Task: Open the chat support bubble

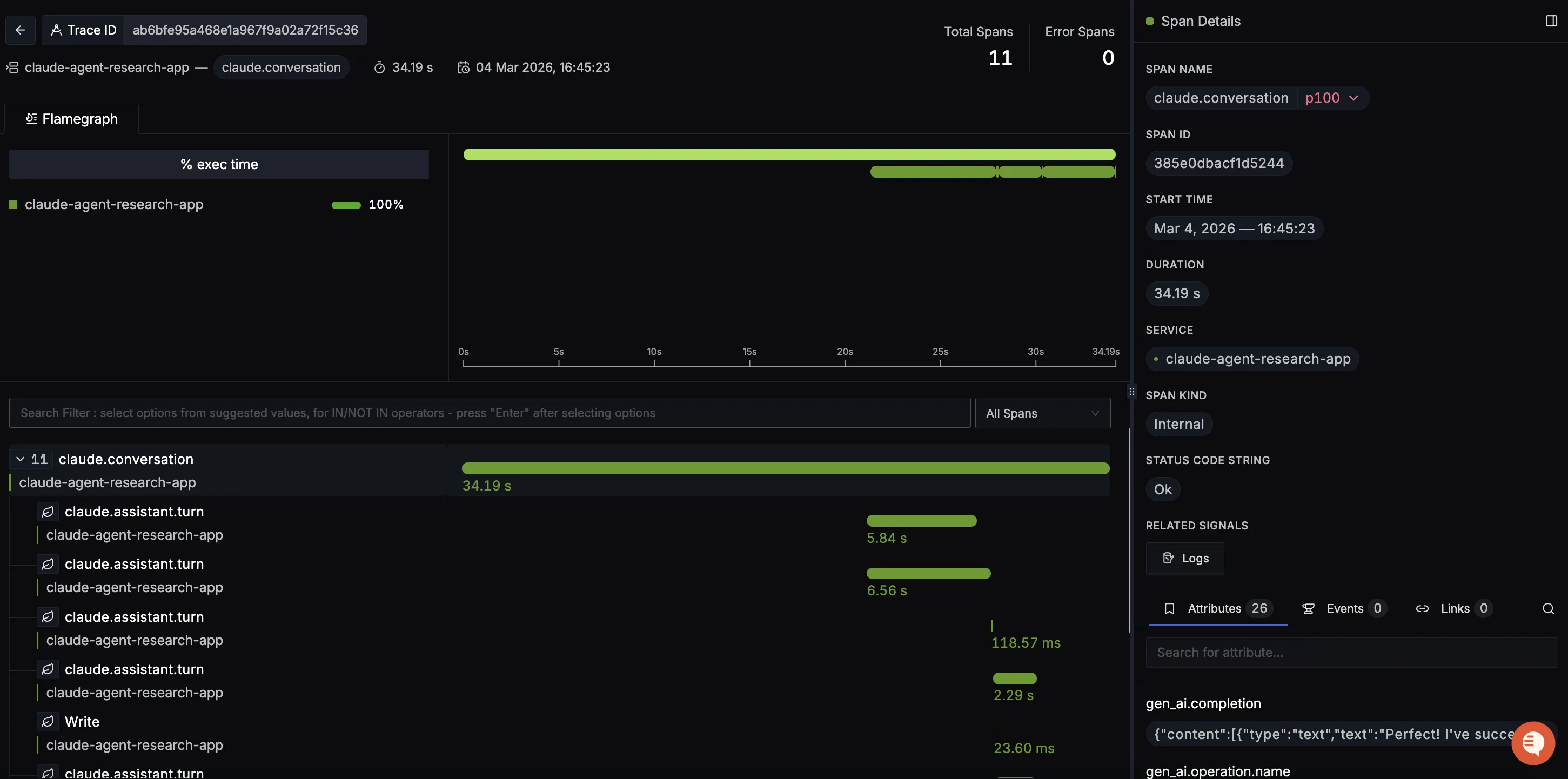Action: pos(1532,742)
